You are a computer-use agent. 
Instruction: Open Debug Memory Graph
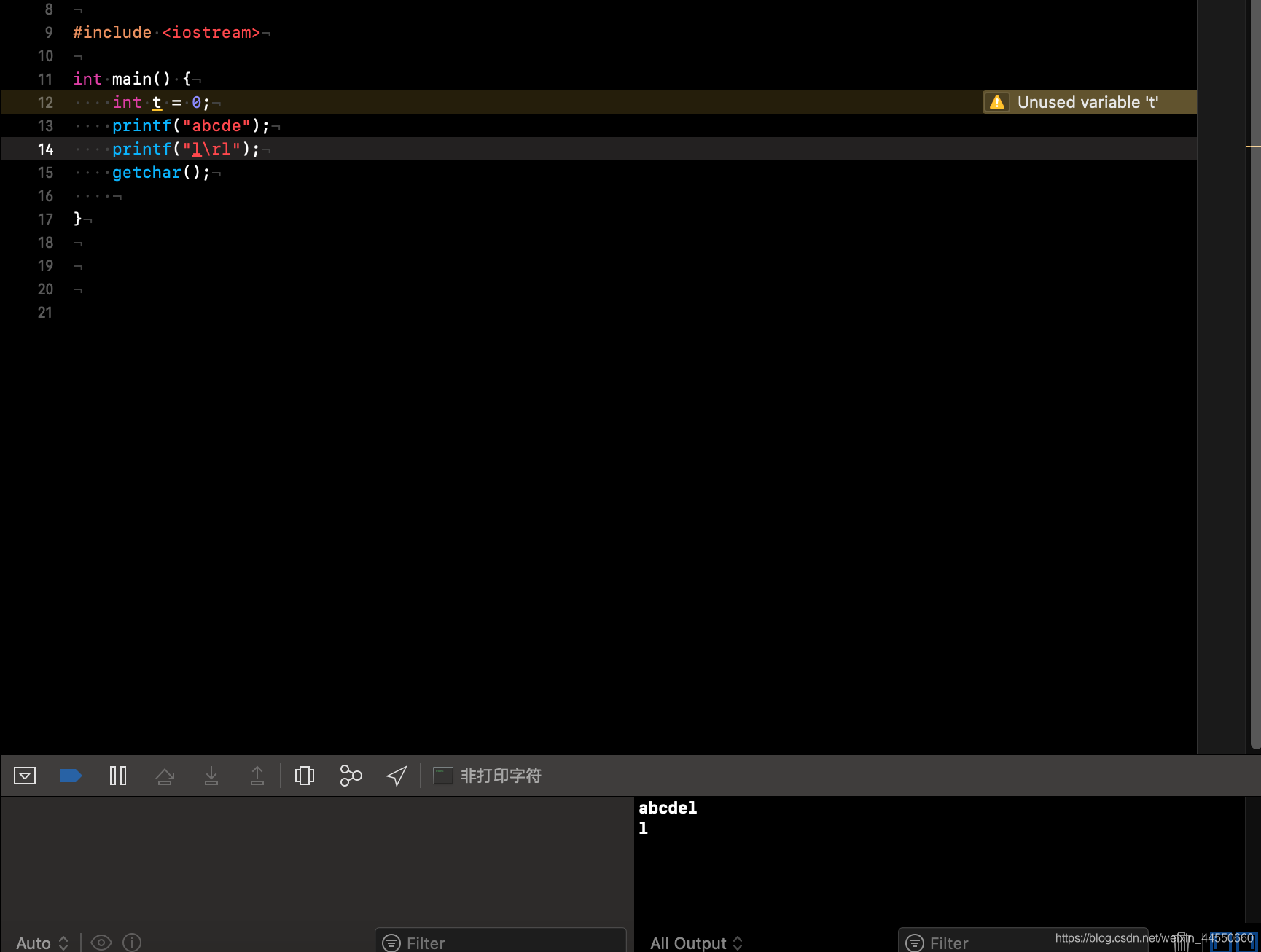pos(351,776)
